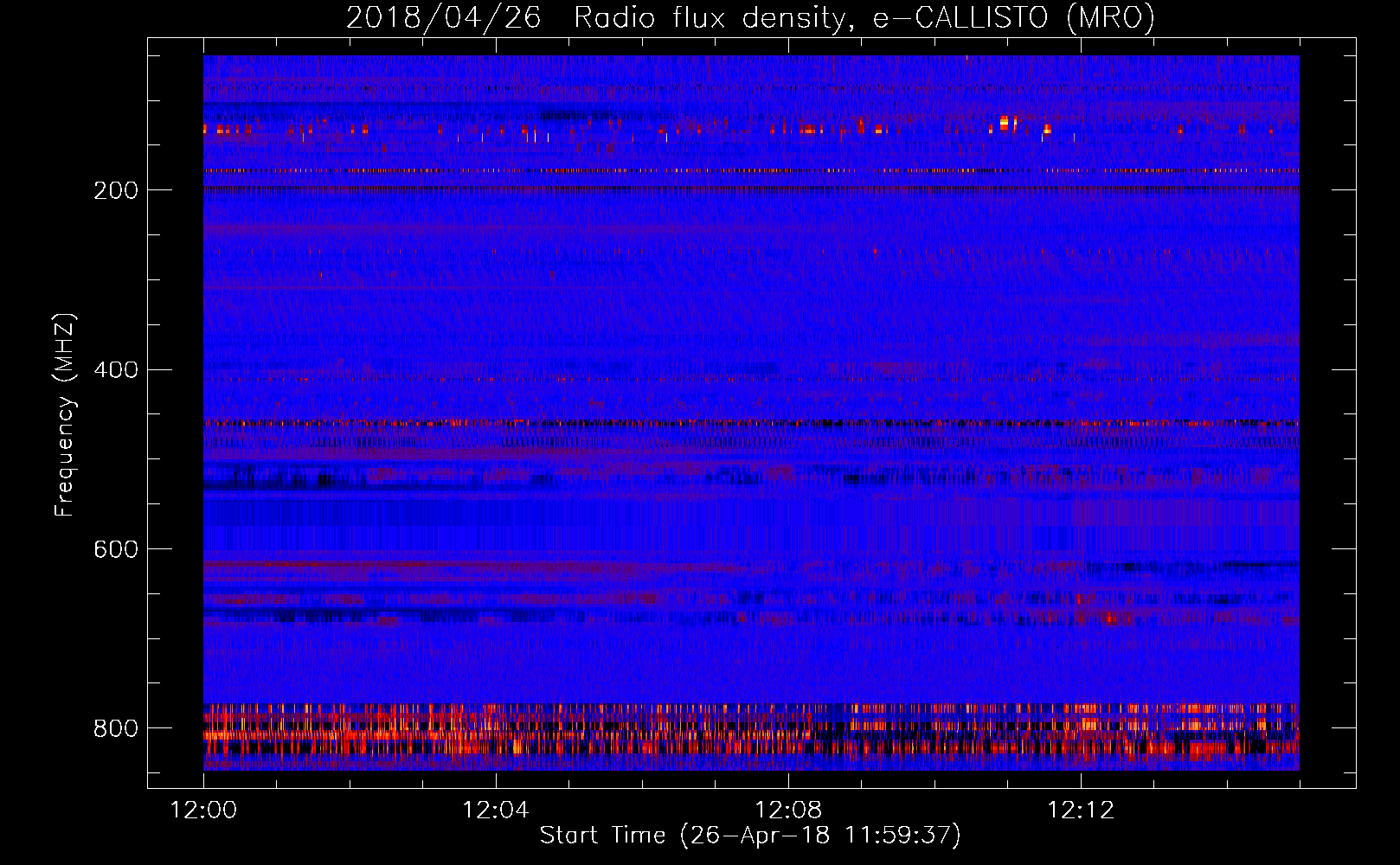The height and width of the screenshot is (865, 1400).
Task: Click the 12:04 time tick label
Action: 496,810
